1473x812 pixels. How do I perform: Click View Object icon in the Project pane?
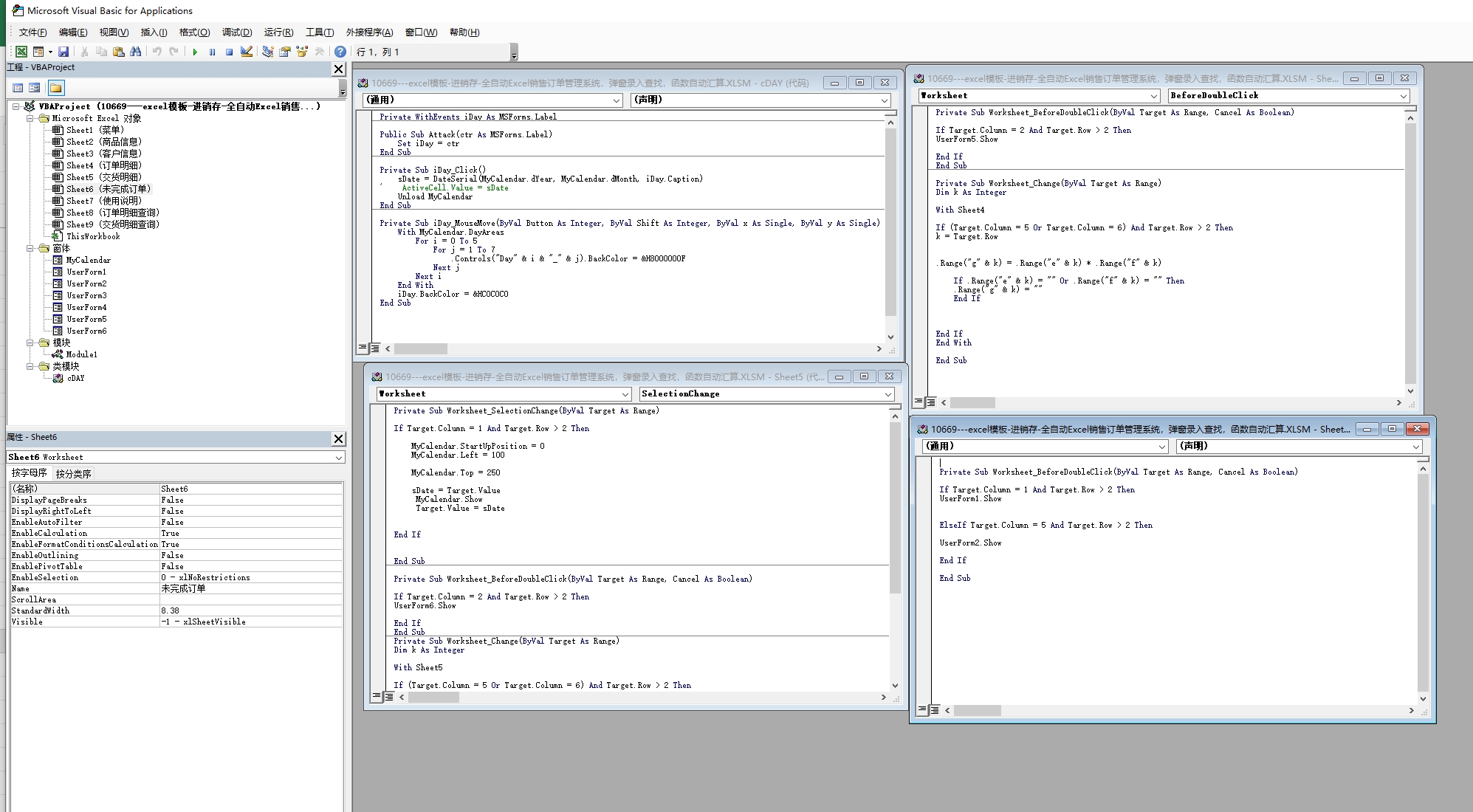[35, 88]
